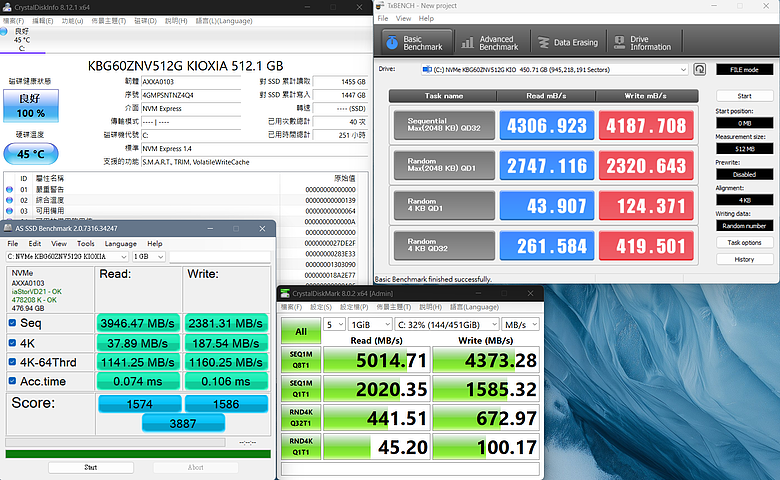Click SEQ1M Q1T1 test button
Screen dimensions: 780x480
pos(301,388)
